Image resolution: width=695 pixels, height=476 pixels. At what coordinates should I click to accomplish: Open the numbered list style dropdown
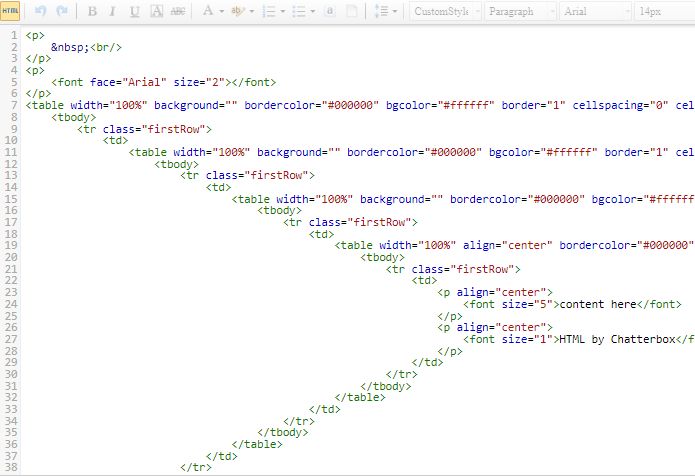point(282,12)
